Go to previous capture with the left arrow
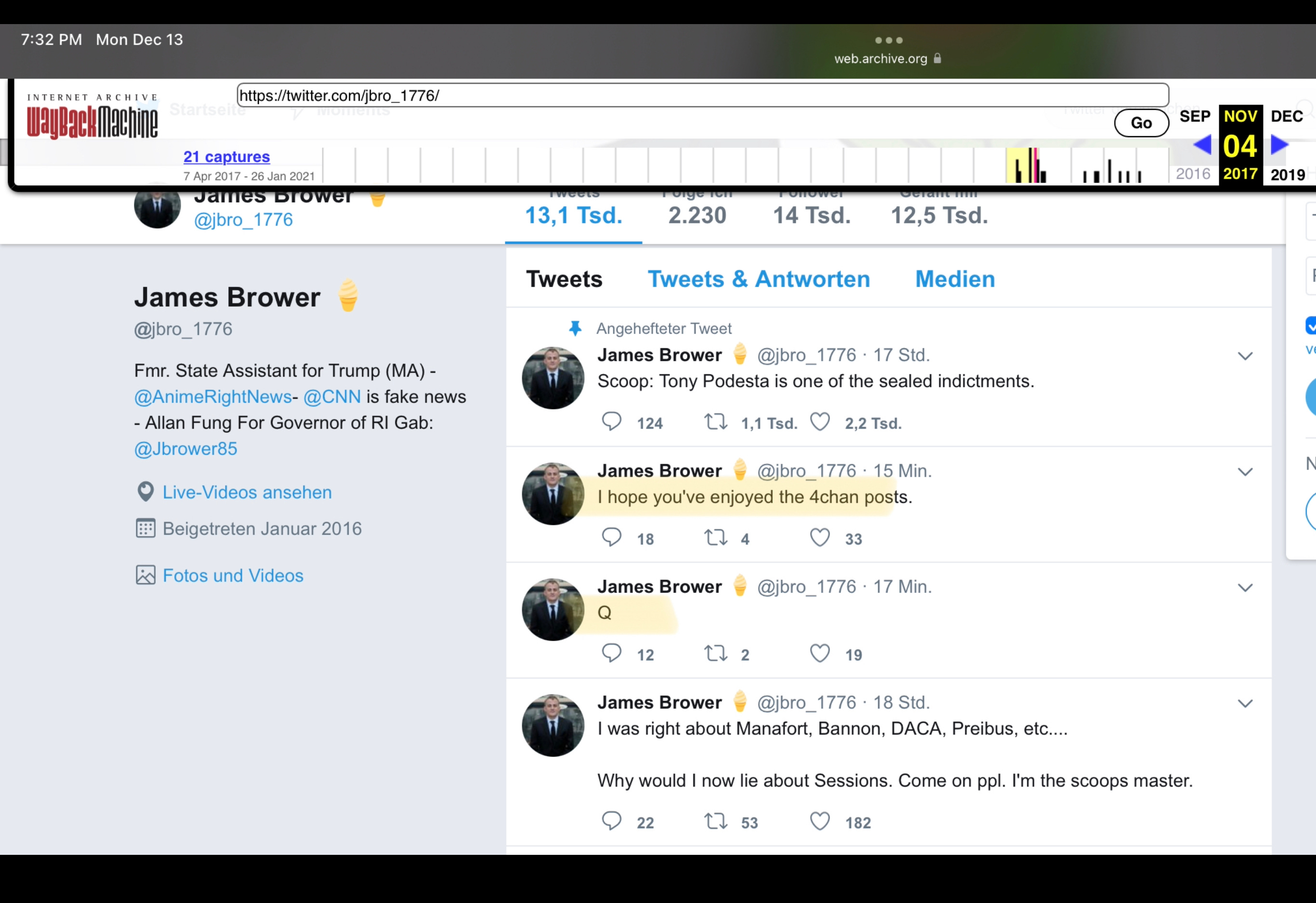The width and height of the screenshot is (1316, 903). click(x=1202, y=145)
